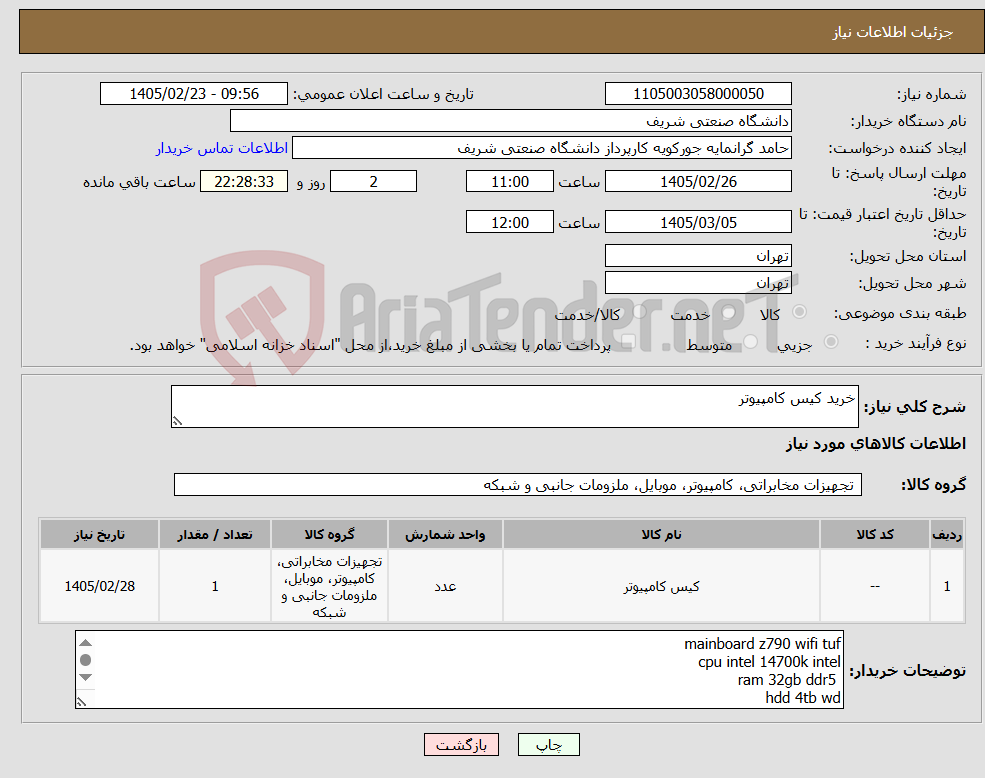Image resolution: width=985 pixels, height=778 pixels.
Task: Click the تعداد / مقدار column header
Action: click(215, 534)
